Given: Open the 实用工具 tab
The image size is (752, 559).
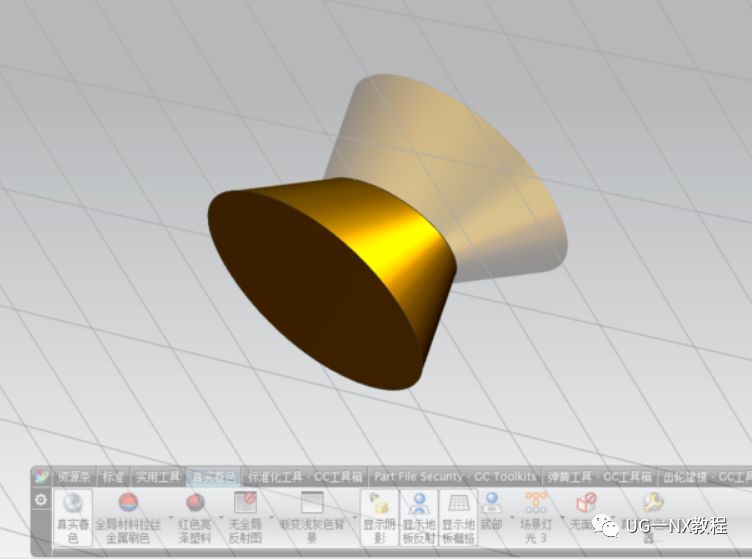Looking at the screenshot, I should [158, 477].
